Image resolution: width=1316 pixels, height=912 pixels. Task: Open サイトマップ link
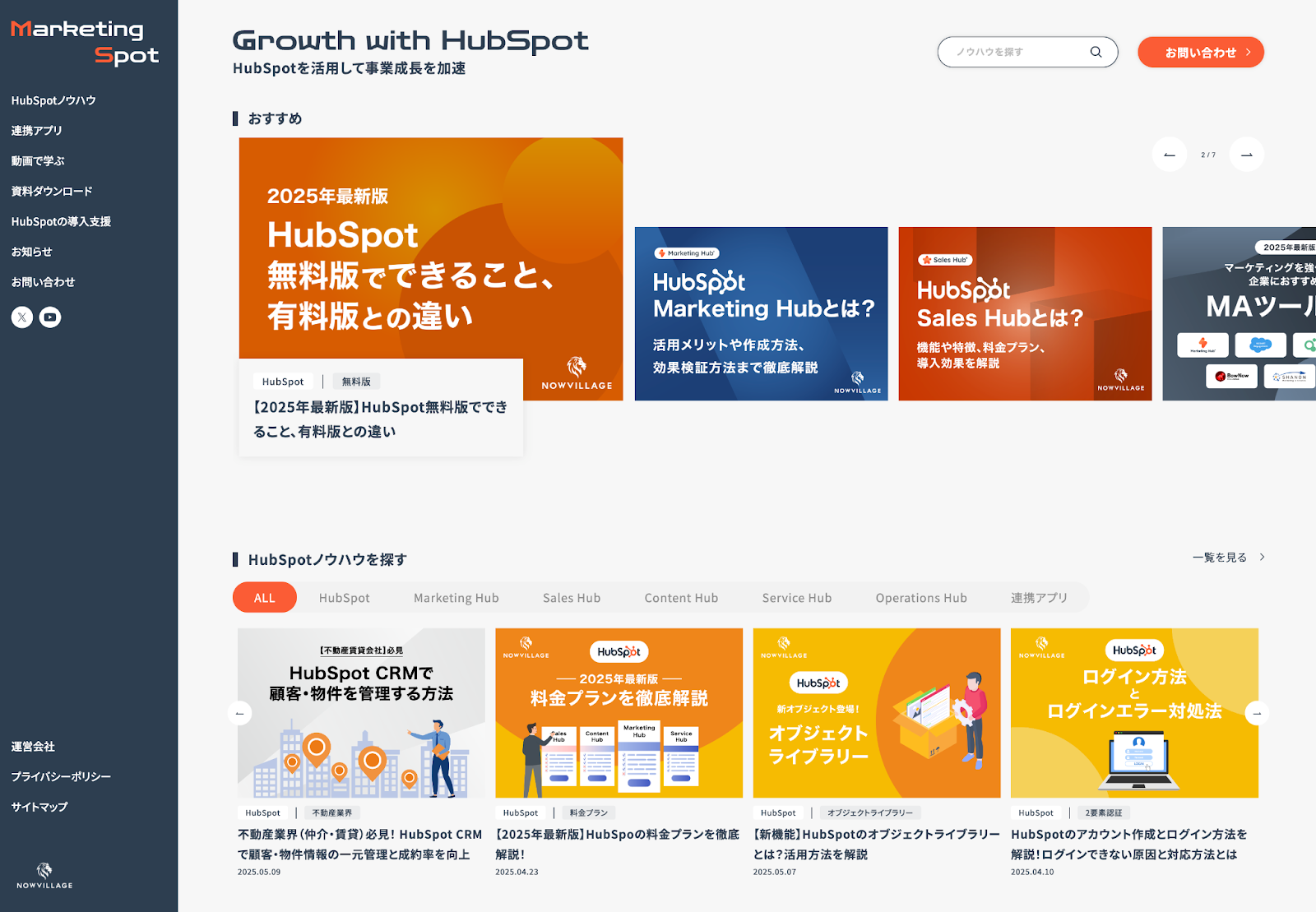coord(39,807)
